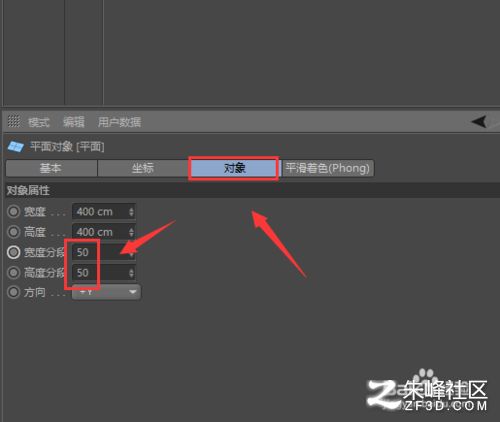Screen dimensions: 500x422
Task: Select the 对象 tab
Action: pyautogui.click(x=234, y=168)
